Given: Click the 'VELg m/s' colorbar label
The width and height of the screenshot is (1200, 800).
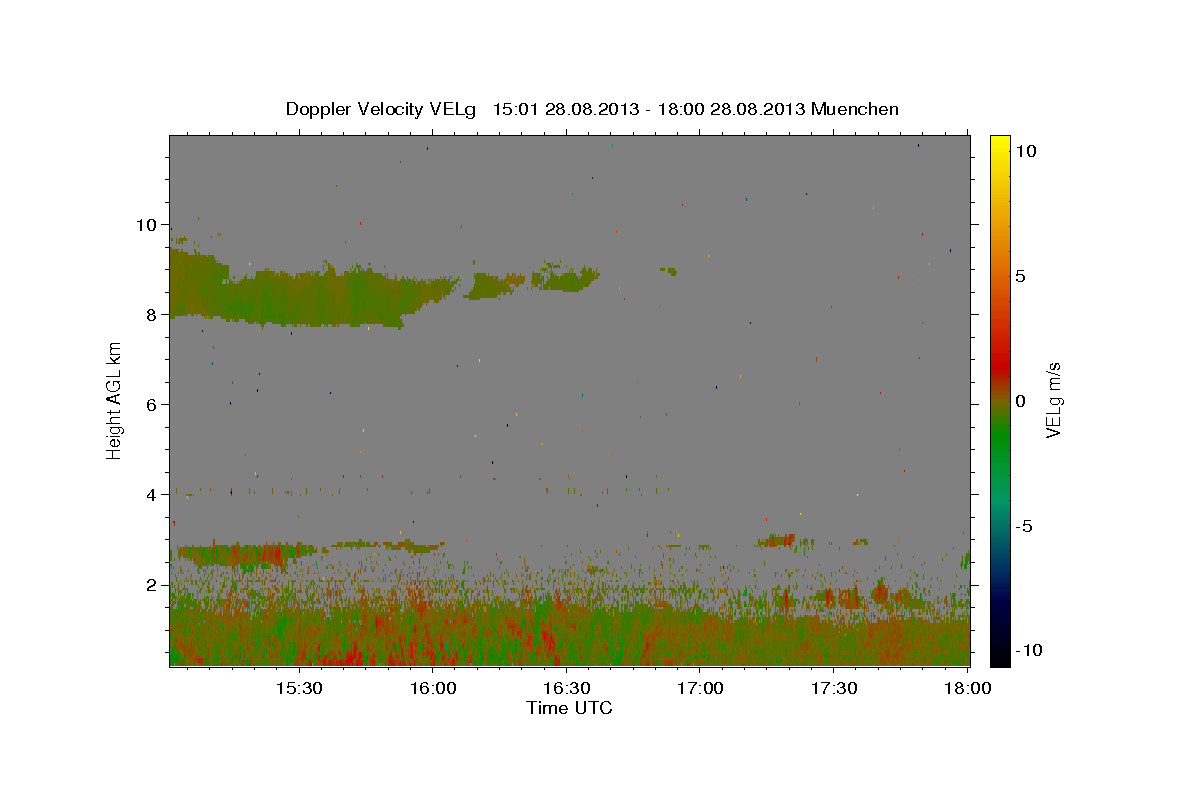Looking at the screenshot, I should [1053, 400].
